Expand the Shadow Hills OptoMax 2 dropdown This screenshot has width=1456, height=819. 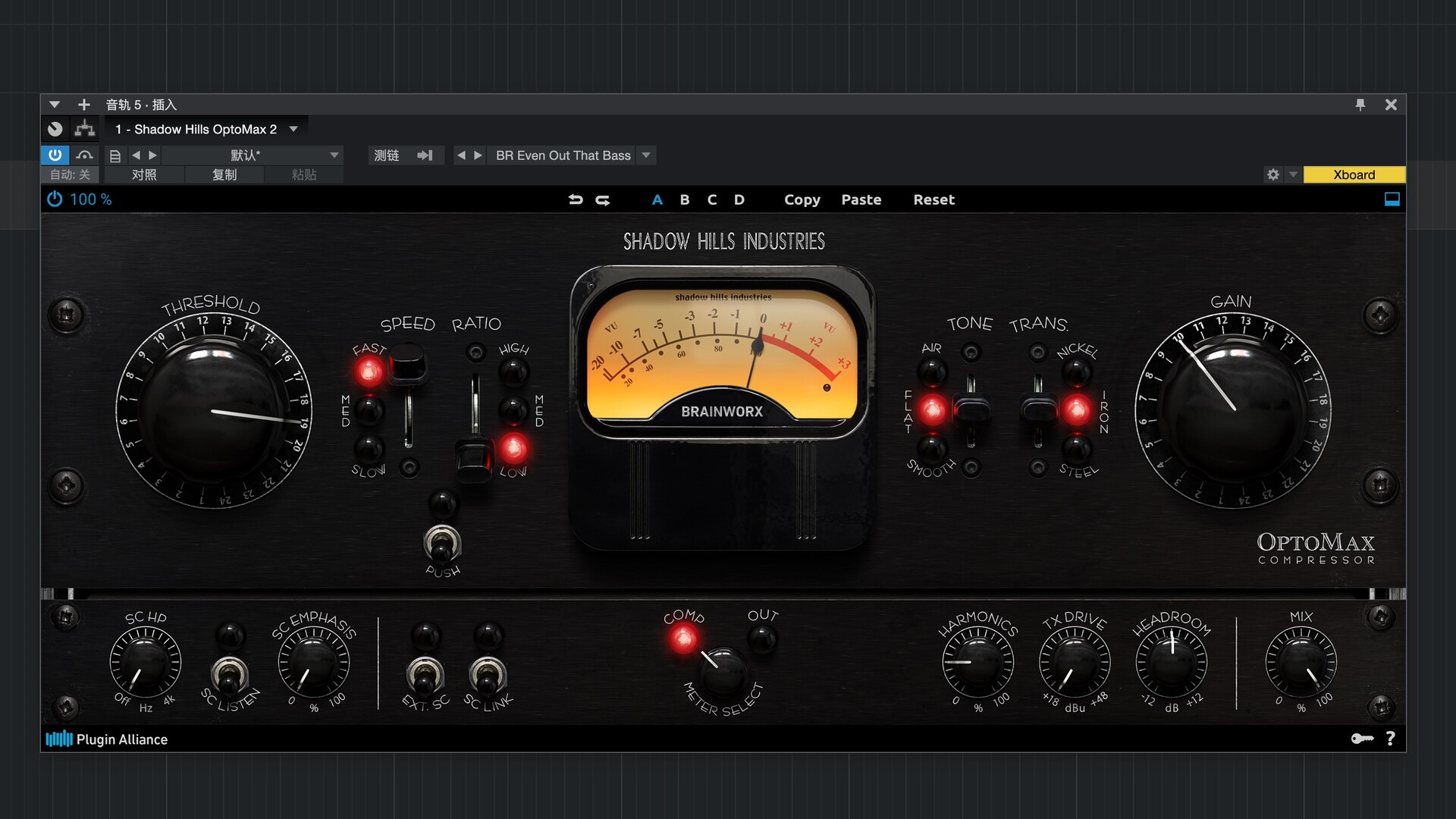click(x=293, y=129)
